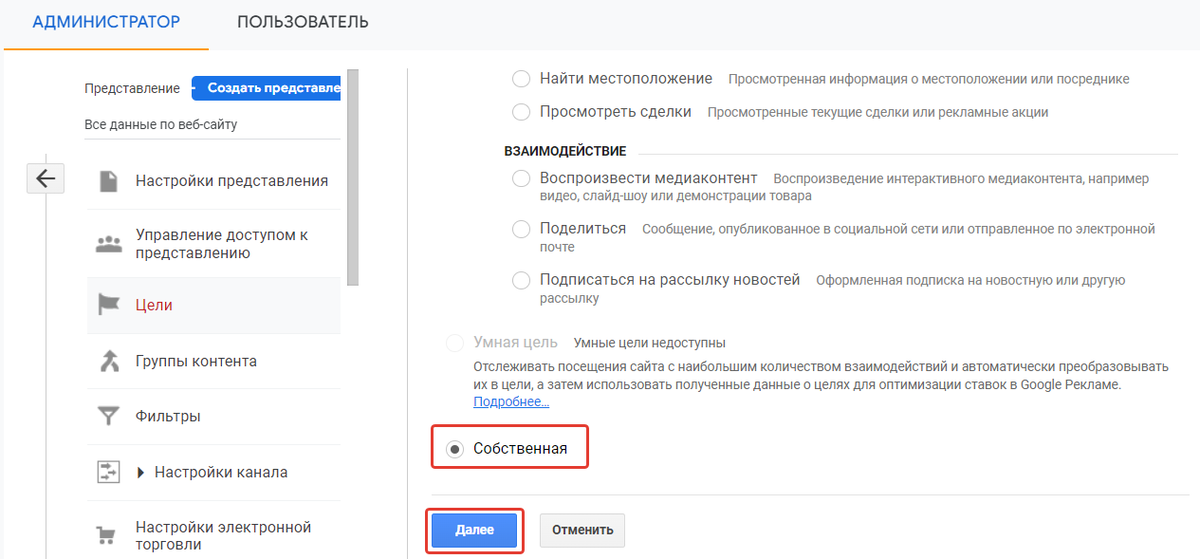
Task: Click the blue Далее button
Action: [475, 530]
